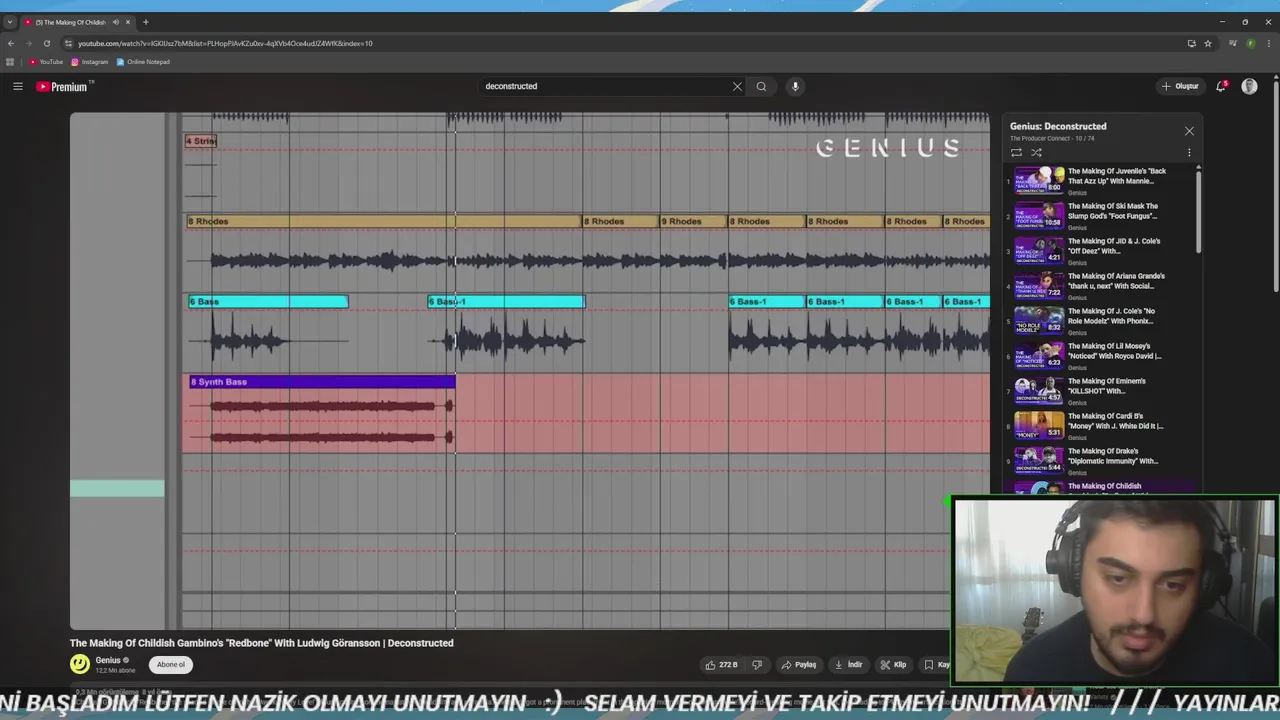Open the apps grid in bookmarks bar
This screenshot has width=1280, height=720.
10,62
